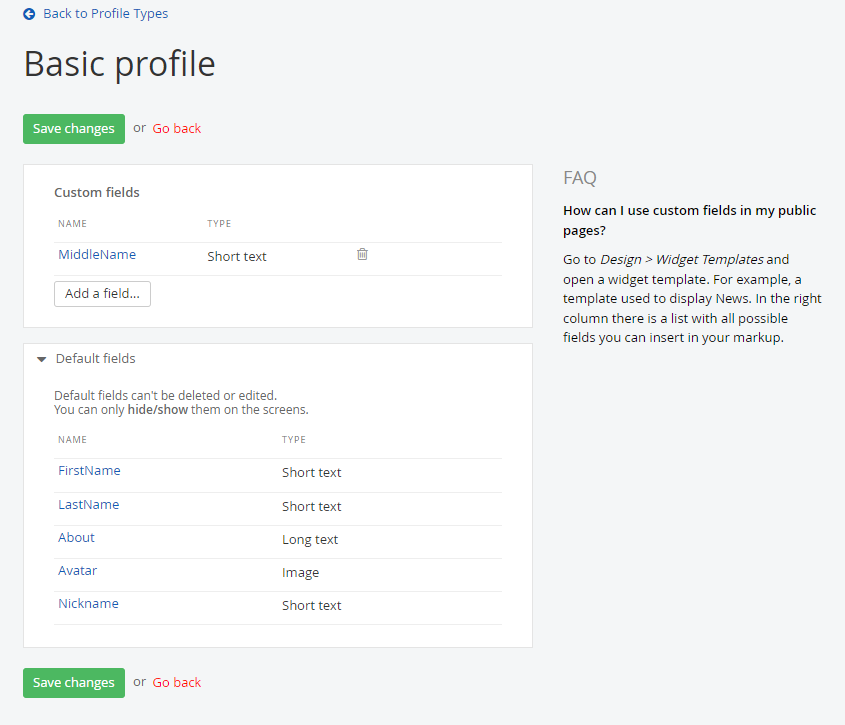Delete the MiddleName field with trash icon
Screen dimensions: 845x725
click(362, 254)
